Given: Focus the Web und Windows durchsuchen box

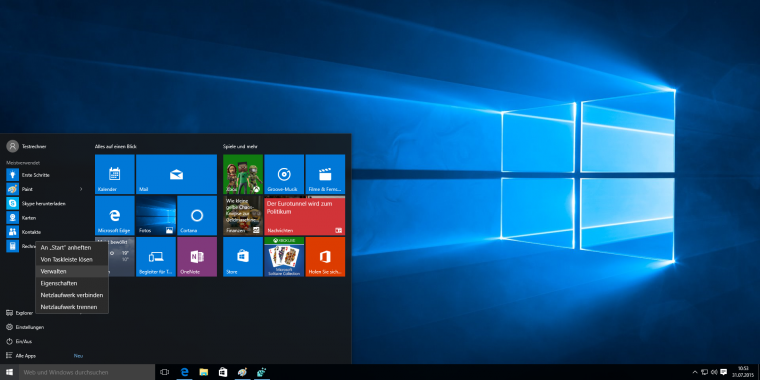Looking at the screenshot, I should (x=87, y=372).
